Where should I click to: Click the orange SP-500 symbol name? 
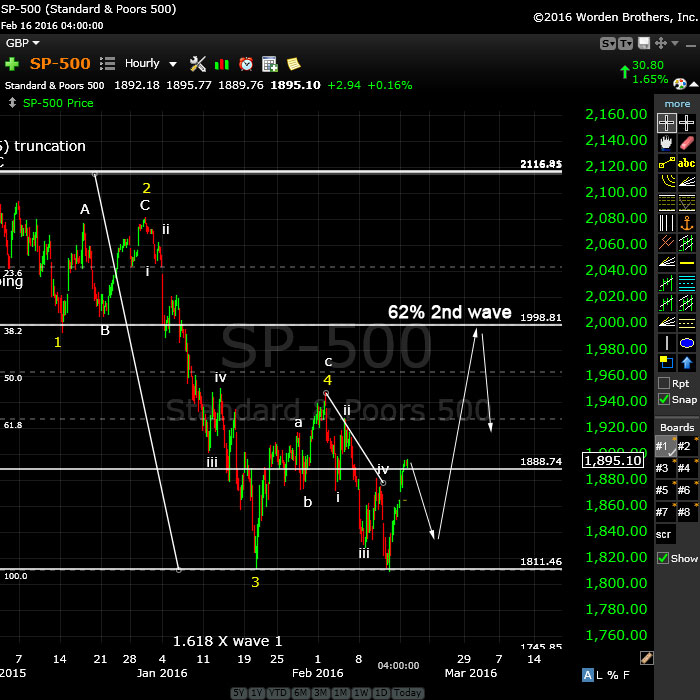[60, 63]
